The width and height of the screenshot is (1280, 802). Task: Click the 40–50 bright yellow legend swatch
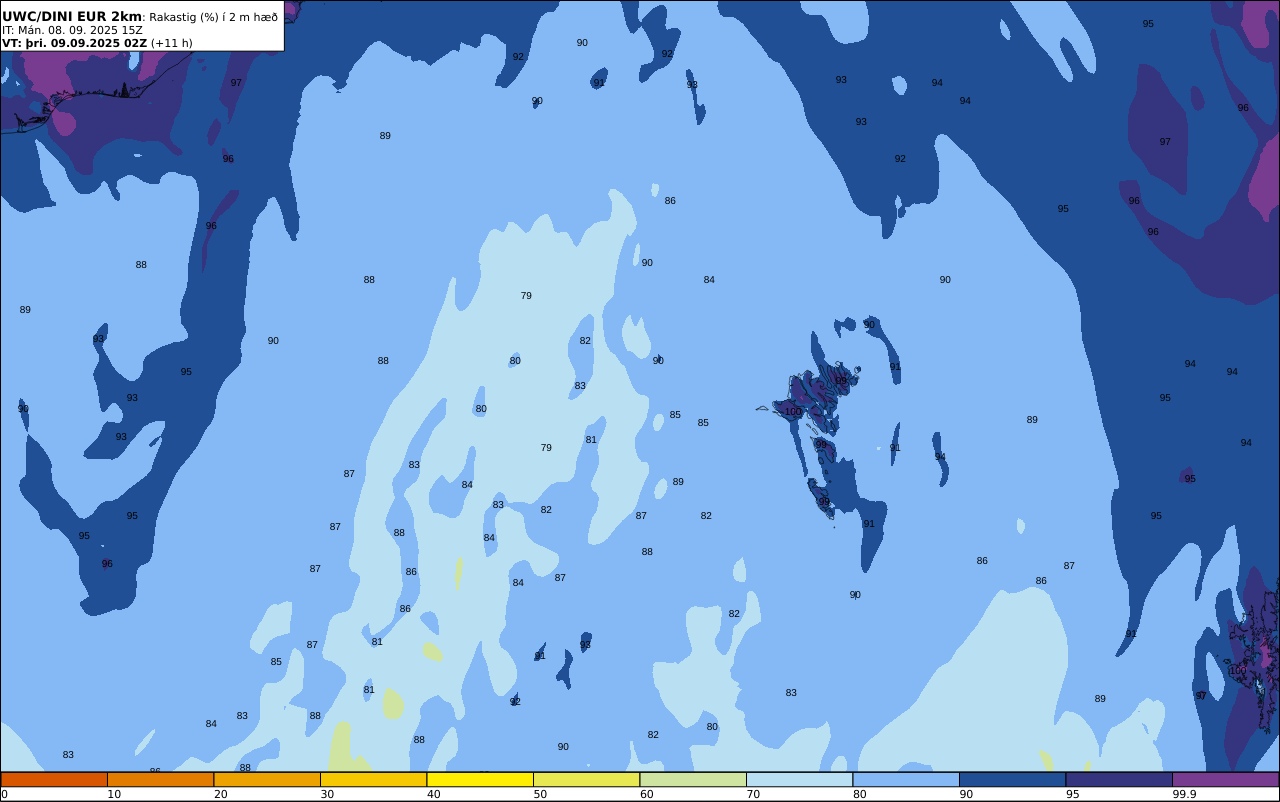tap(480, 779)
